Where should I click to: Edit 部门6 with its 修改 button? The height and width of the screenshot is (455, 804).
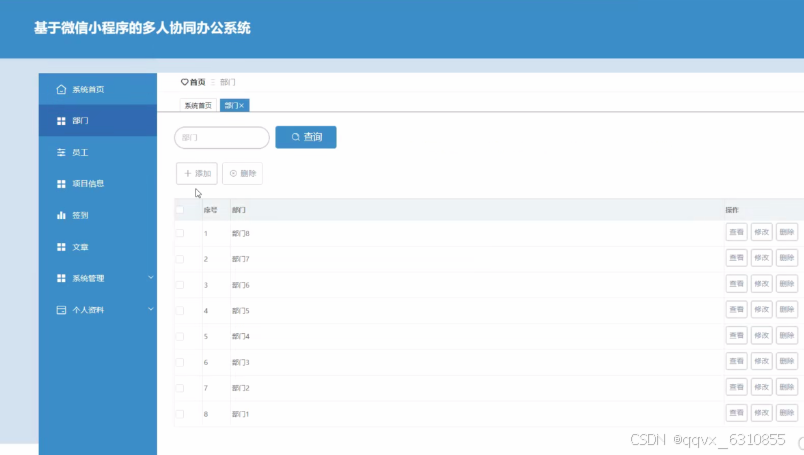pos(761,284)
